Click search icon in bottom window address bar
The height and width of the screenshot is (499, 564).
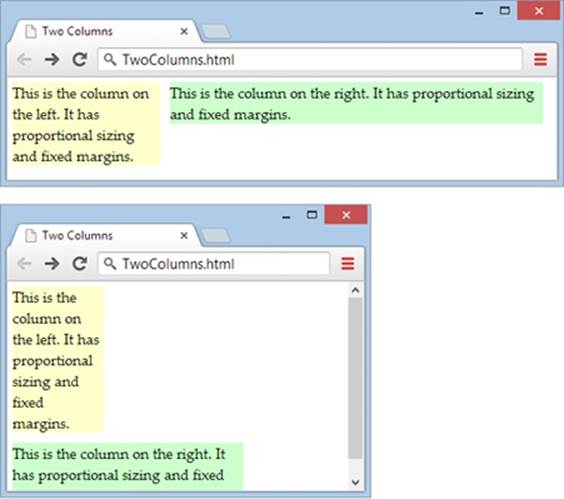click(110, 263)
